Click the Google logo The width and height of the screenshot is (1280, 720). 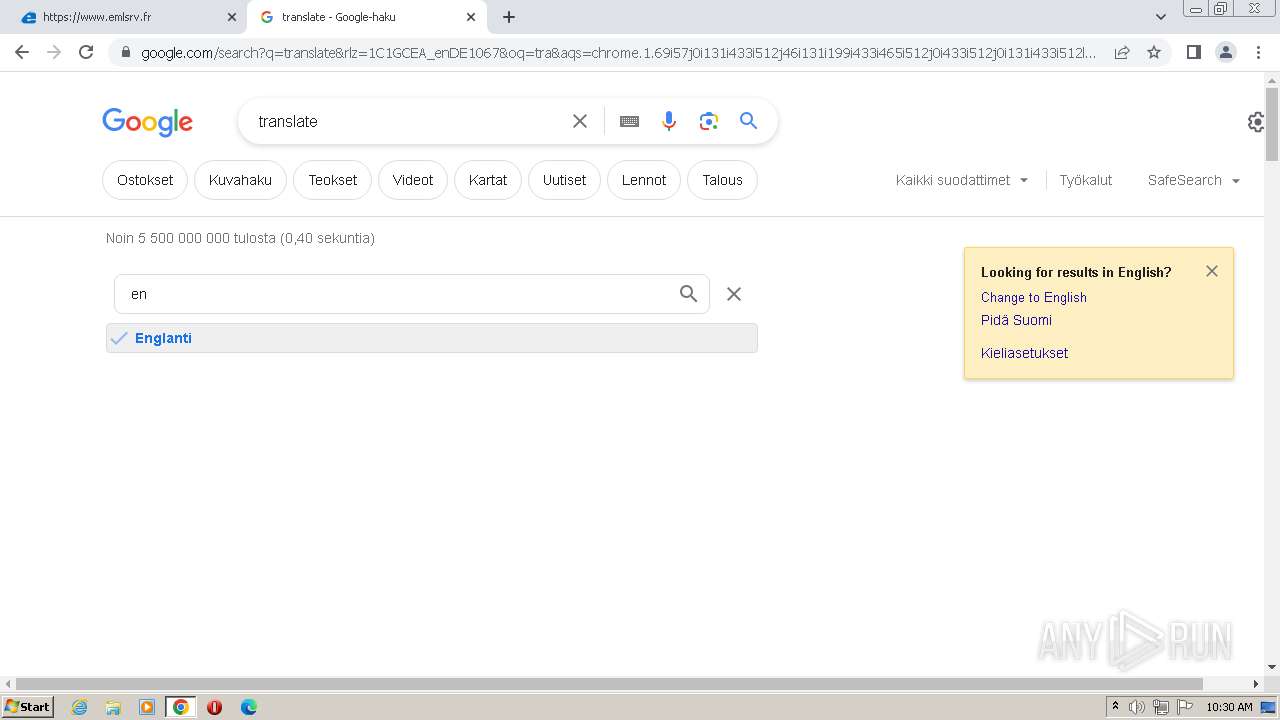click(x=147, y=122)
